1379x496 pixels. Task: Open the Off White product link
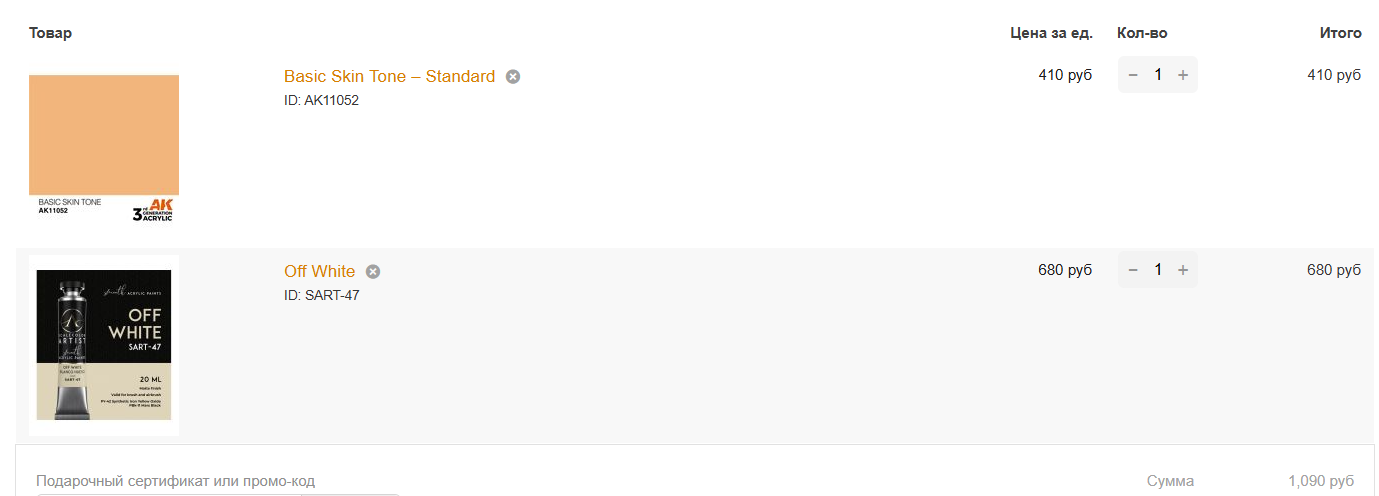pos(319,271)
